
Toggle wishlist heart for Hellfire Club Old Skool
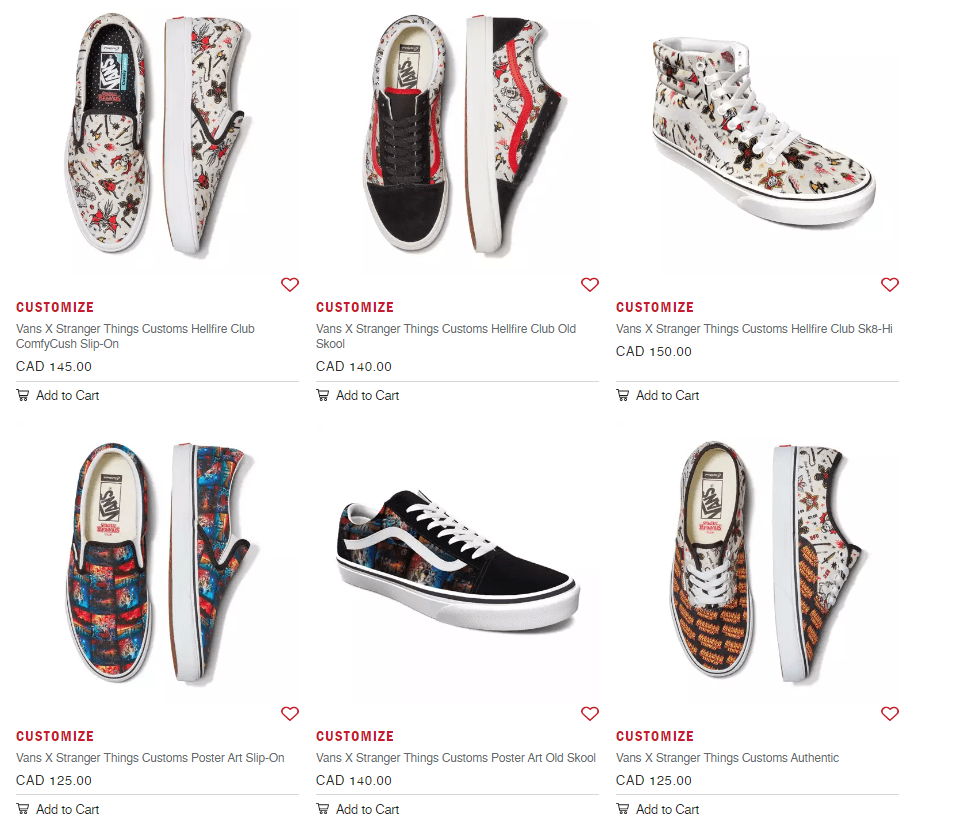coord(590,285)
